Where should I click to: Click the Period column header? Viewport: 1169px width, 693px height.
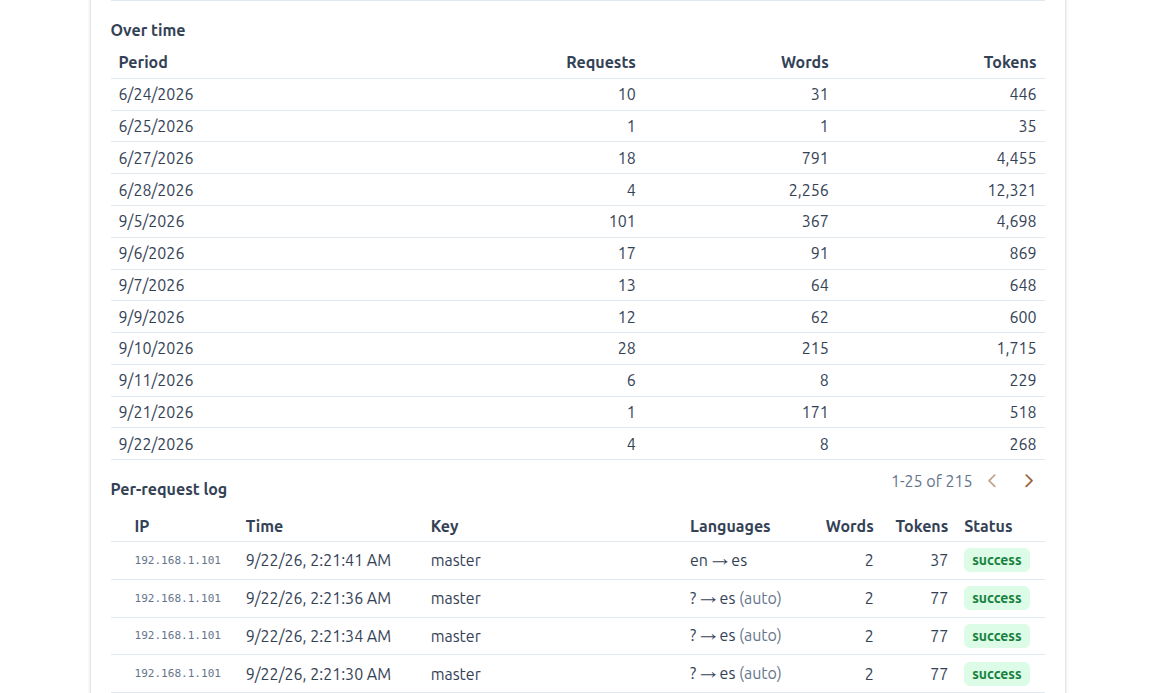(143, 63)
